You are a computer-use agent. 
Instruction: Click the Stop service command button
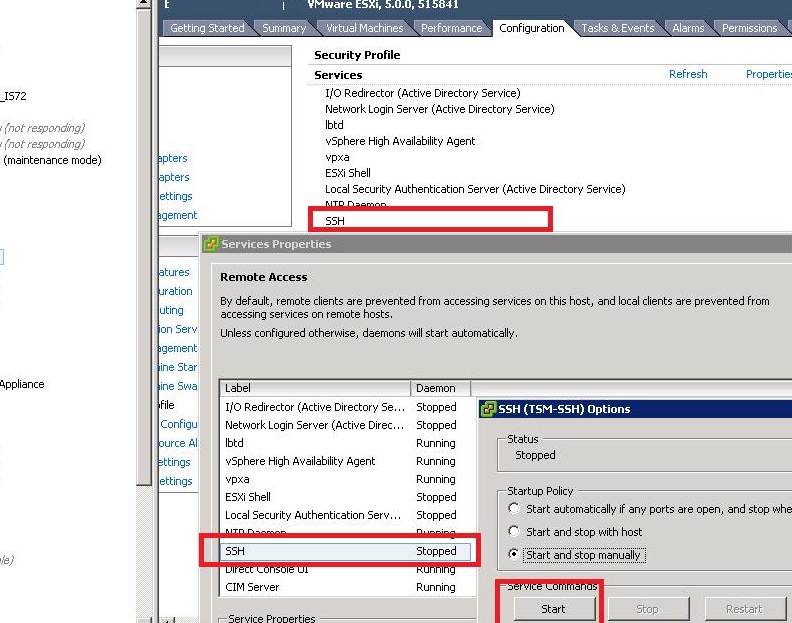[648, 609]
